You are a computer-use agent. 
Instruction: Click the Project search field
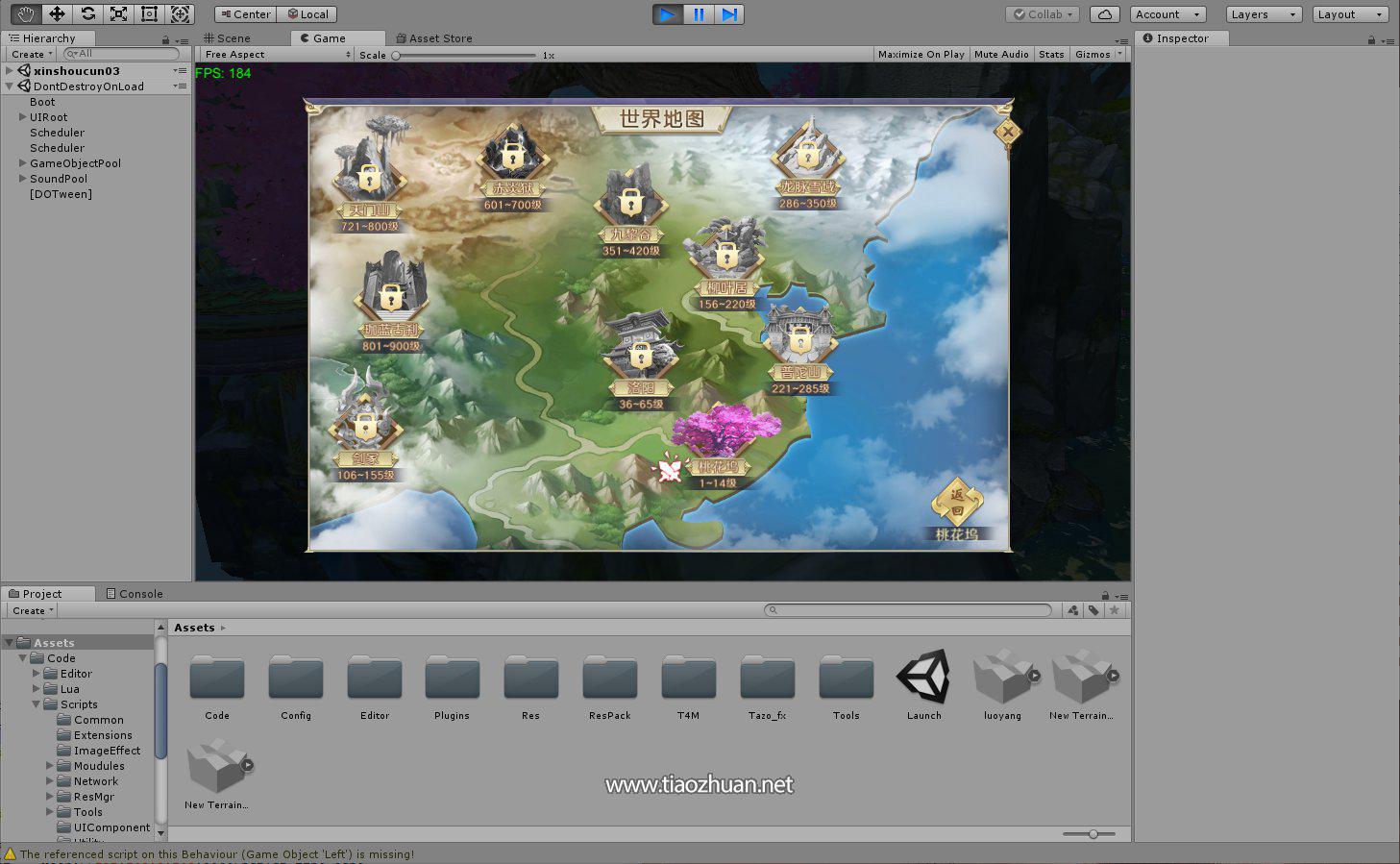908,610
